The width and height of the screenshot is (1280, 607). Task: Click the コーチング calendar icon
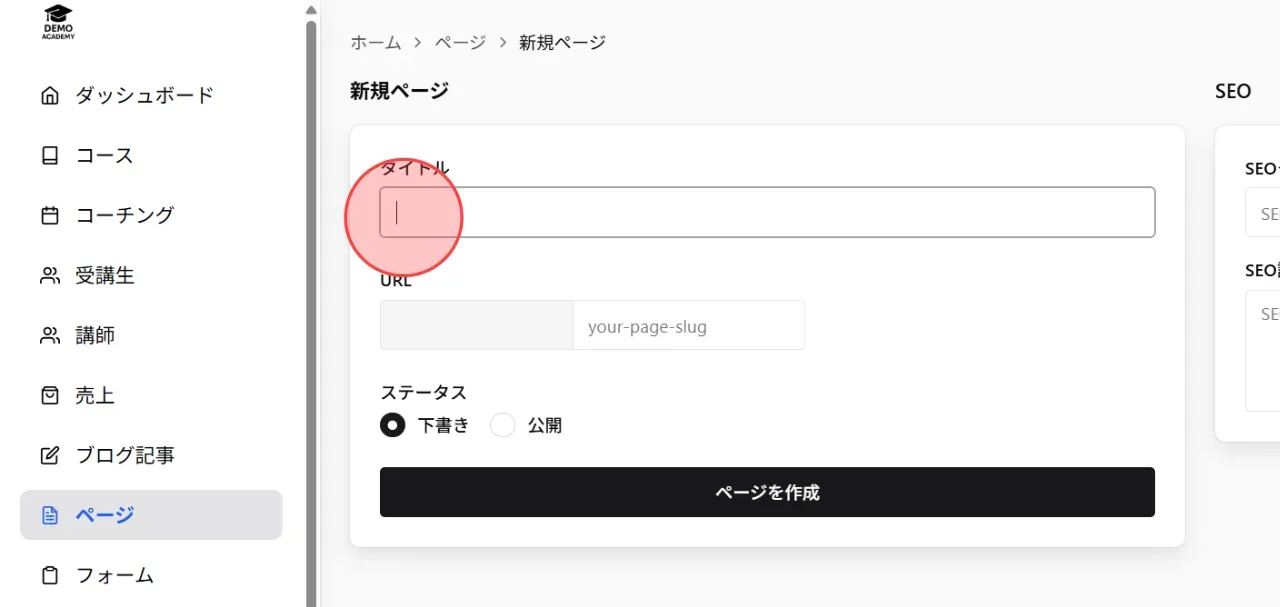pyautogui.click(x=50, y=216)
